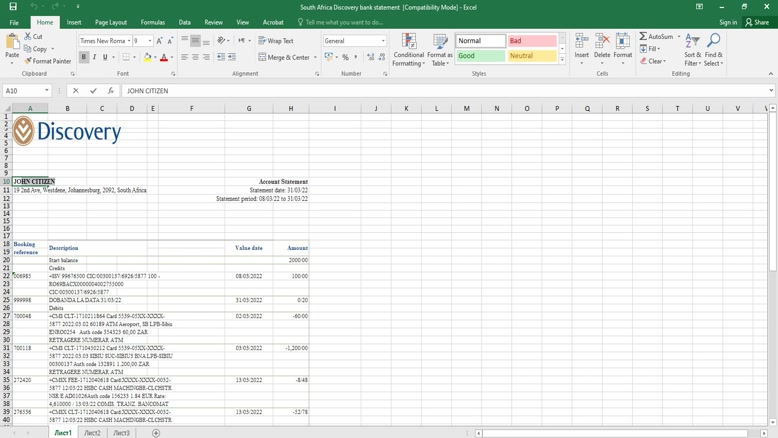Toggle Italic formatting
778x438 pixels.
coord(95,58)
